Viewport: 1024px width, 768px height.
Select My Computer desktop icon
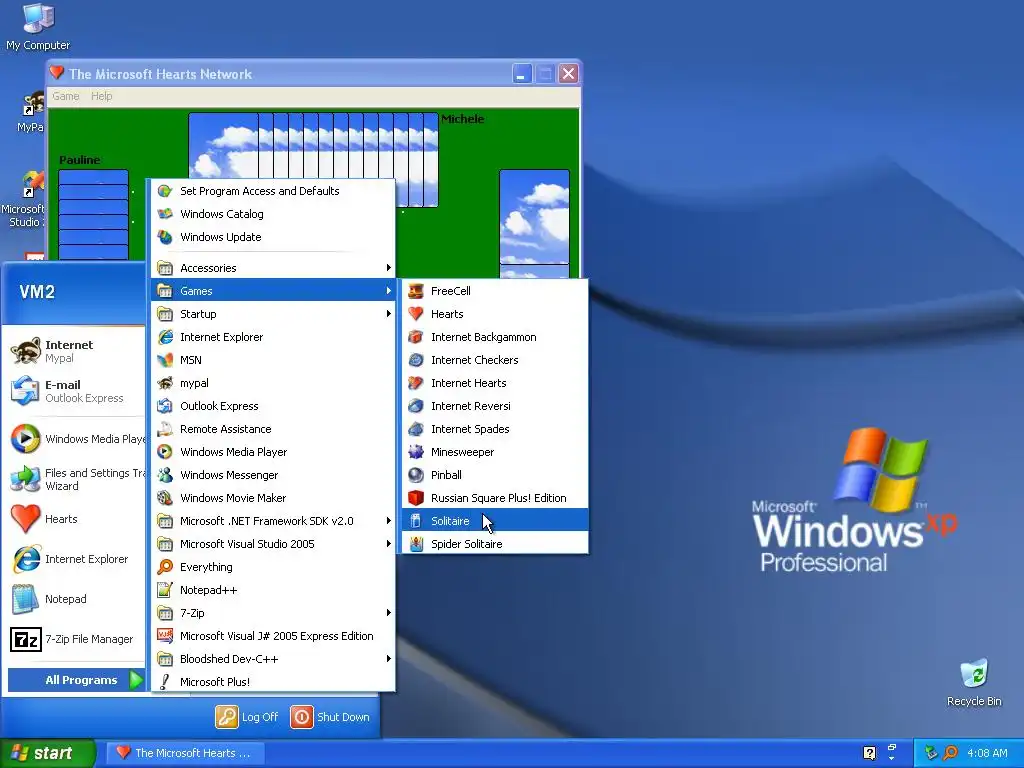click(x=38, y=27)
